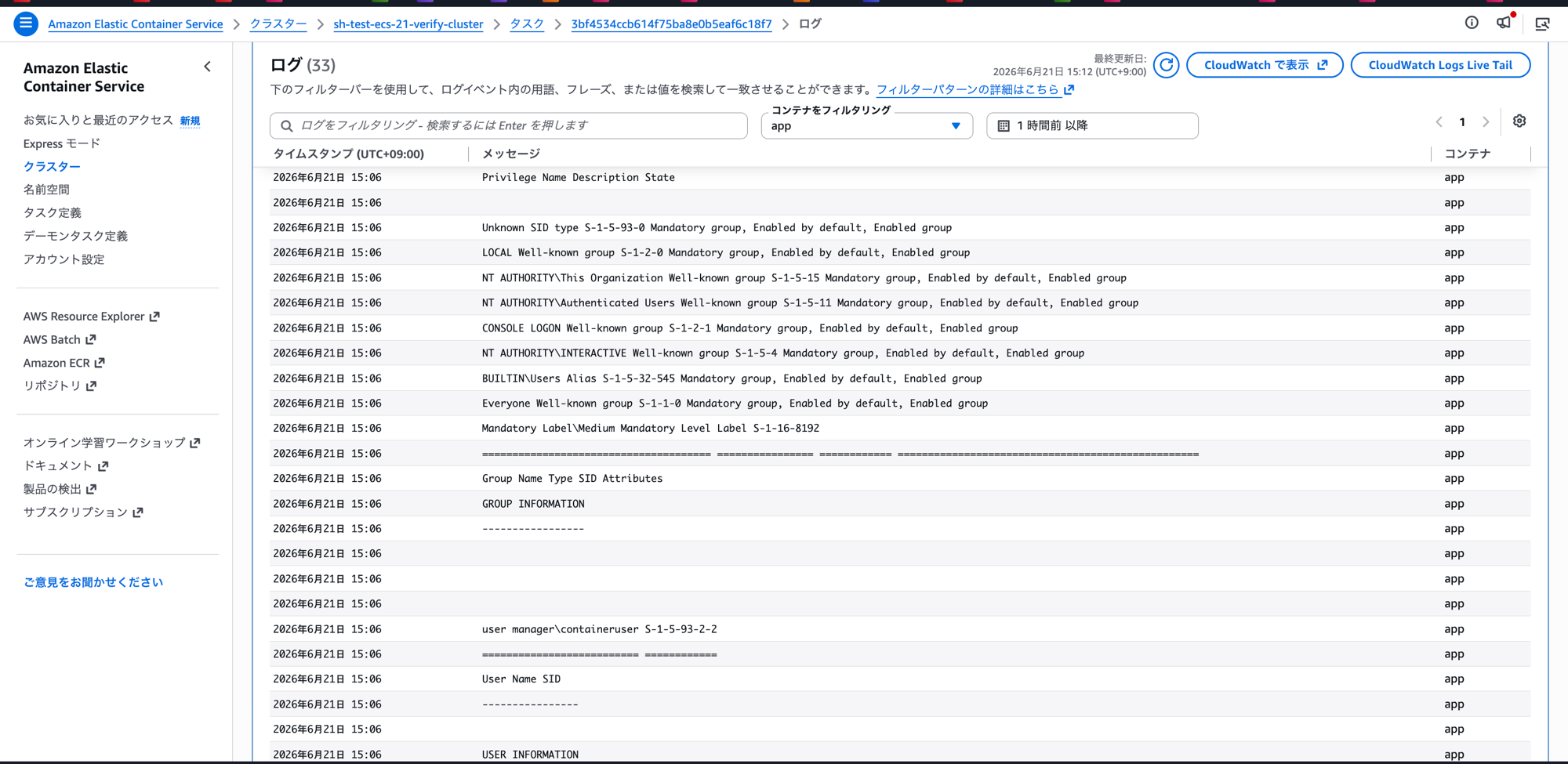The height and width of the screenshot is (764, 1568).
Task: Select the GROUP INFORMATION log message
Action: click(533, 504)
